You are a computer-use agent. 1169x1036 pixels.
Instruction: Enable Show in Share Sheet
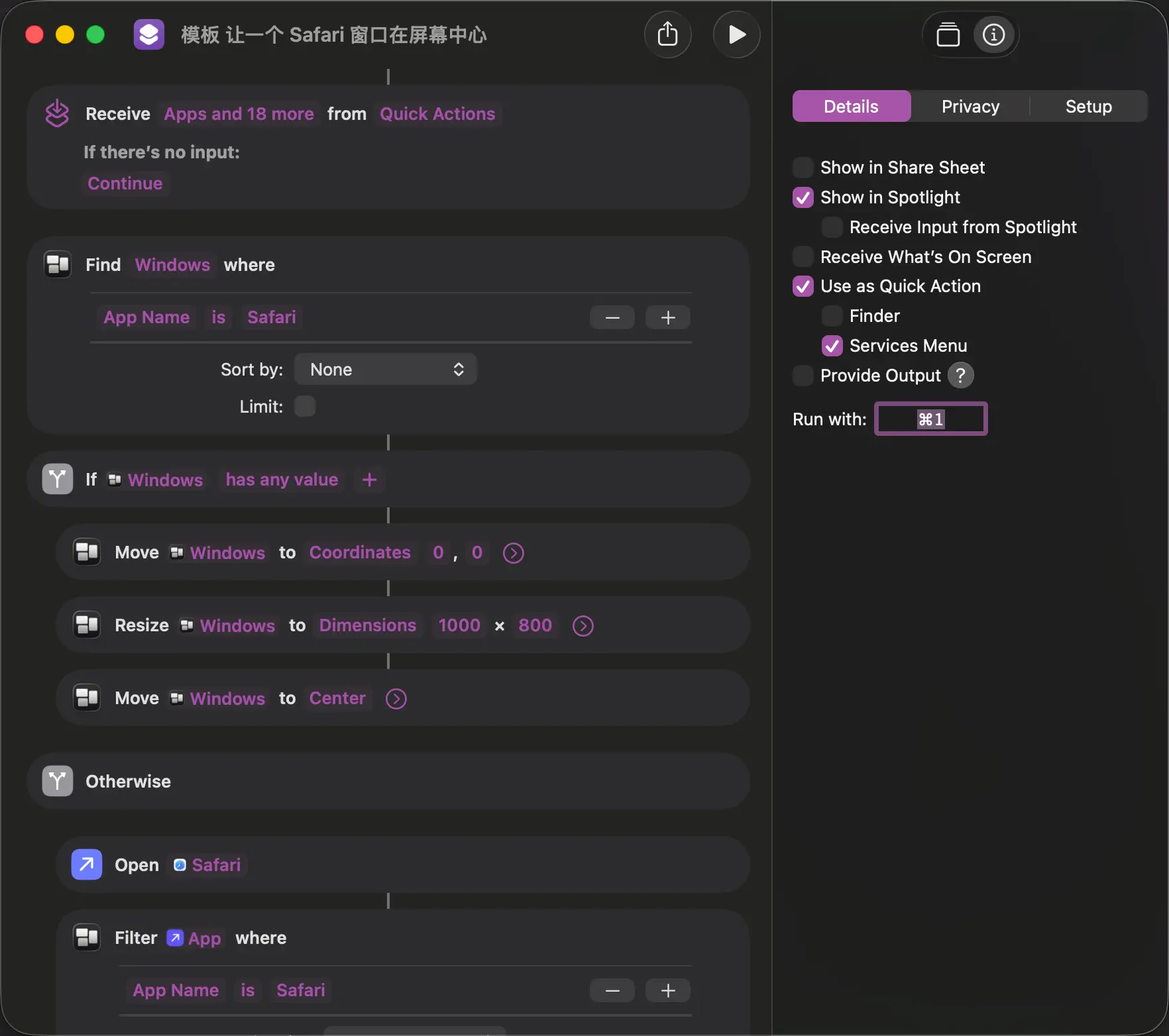click(803, 168)
